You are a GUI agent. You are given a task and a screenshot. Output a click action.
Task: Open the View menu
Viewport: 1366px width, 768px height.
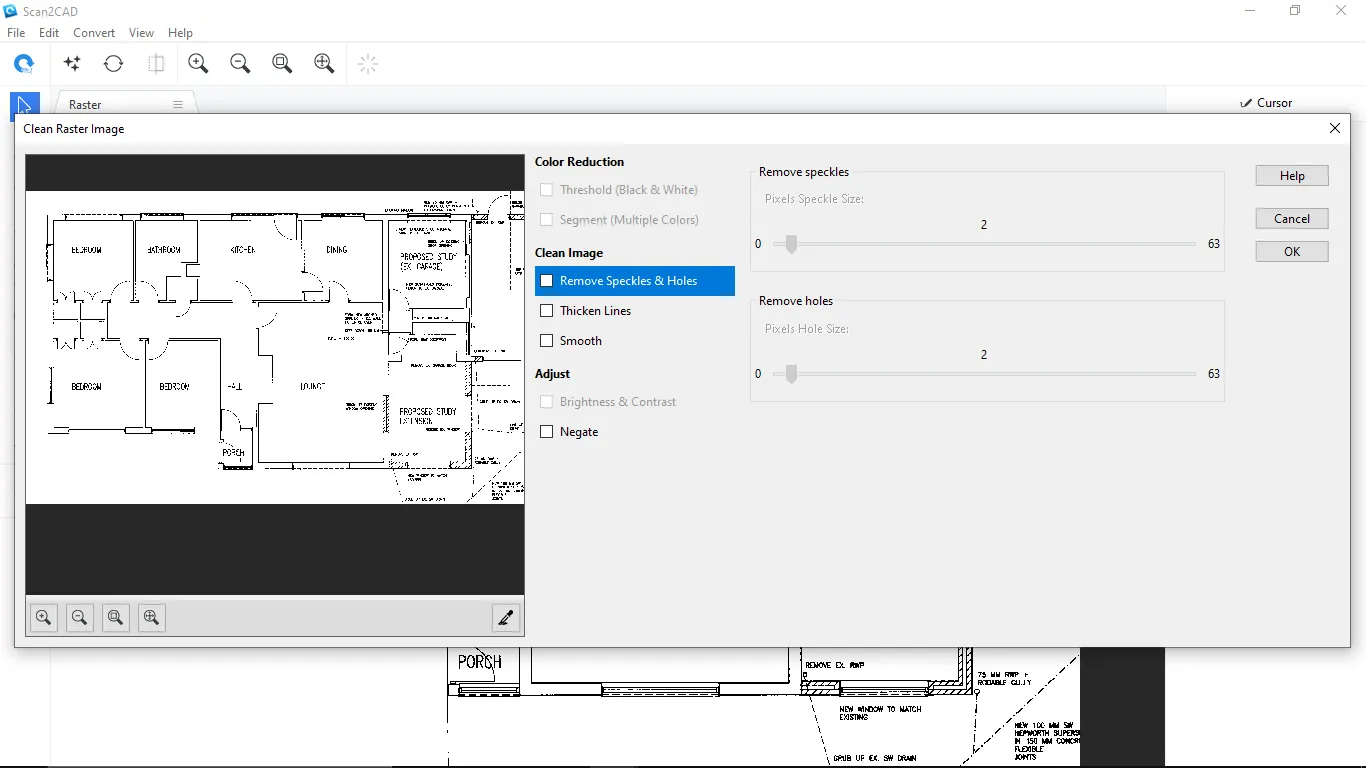tap(141, 33)
